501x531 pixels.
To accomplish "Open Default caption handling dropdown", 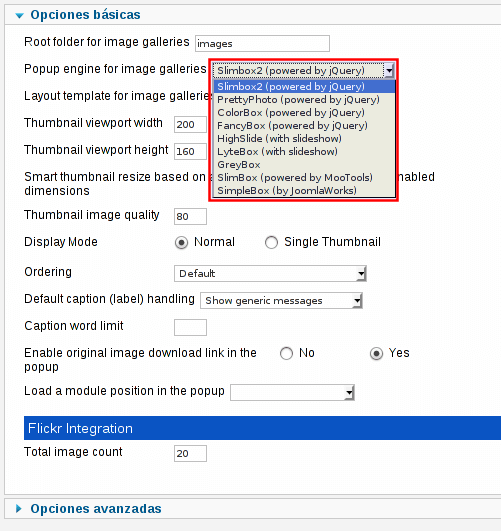I will pos(281,301).
